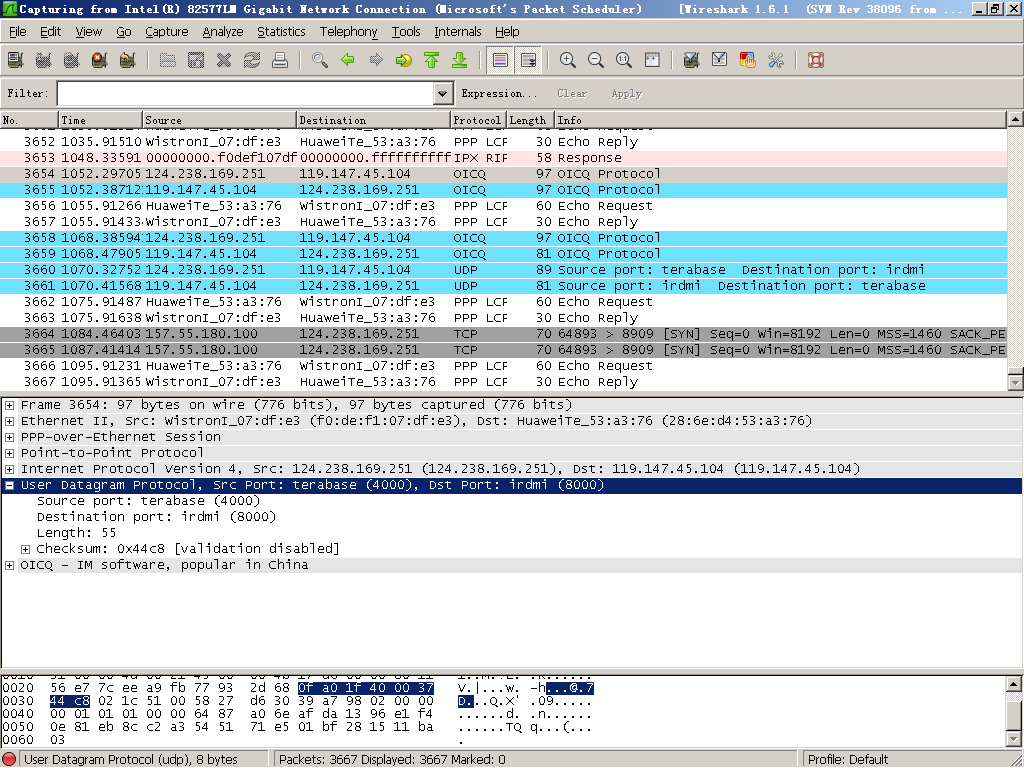Expand PPP-over-Ethernet Session node
1024x768 pixels.
click(x=9, y=438)
